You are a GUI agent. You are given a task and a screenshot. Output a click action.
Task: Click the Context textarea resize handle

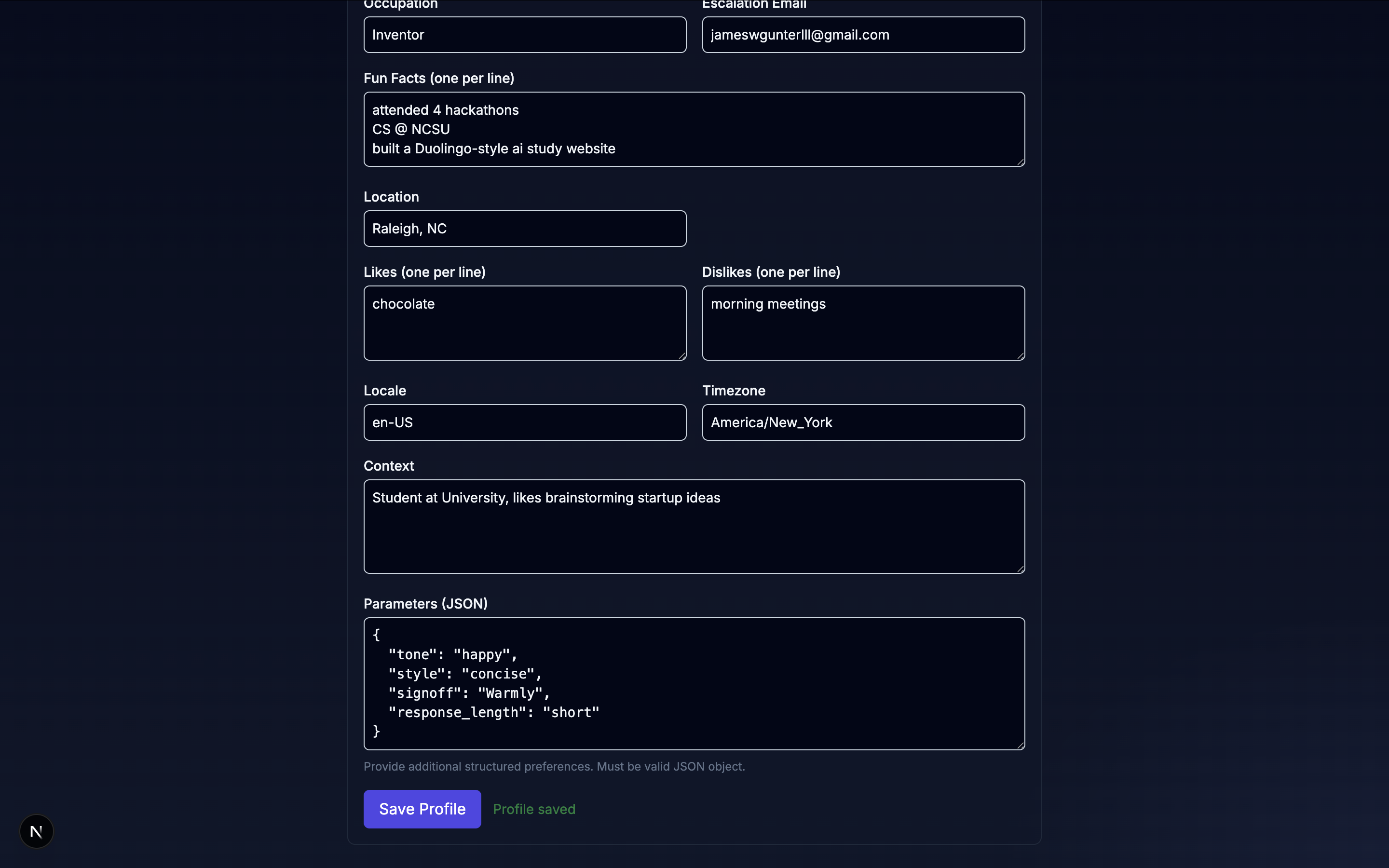(x=1020, y=569)
